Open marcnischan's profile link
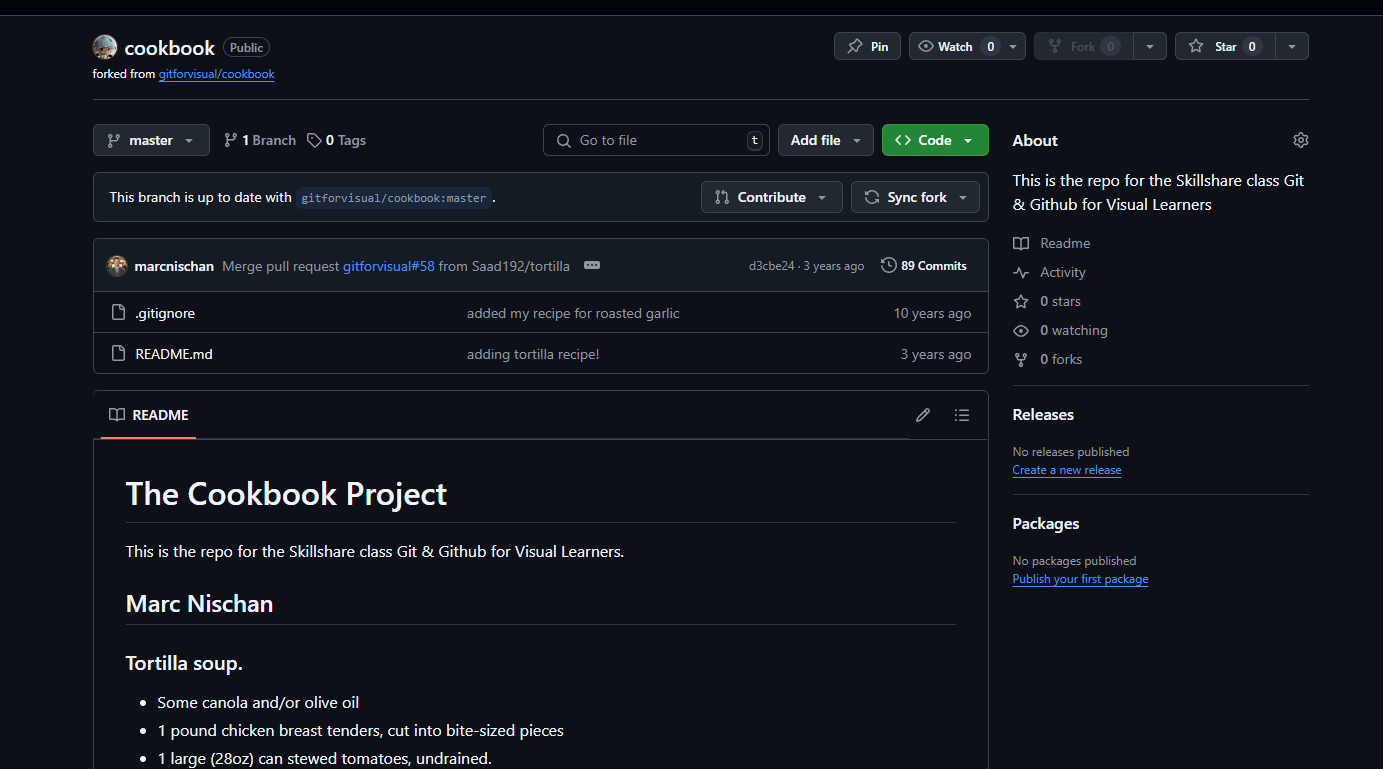Image resolution: width=1383 pixels, height=769 pixels. tap(174, 266)
